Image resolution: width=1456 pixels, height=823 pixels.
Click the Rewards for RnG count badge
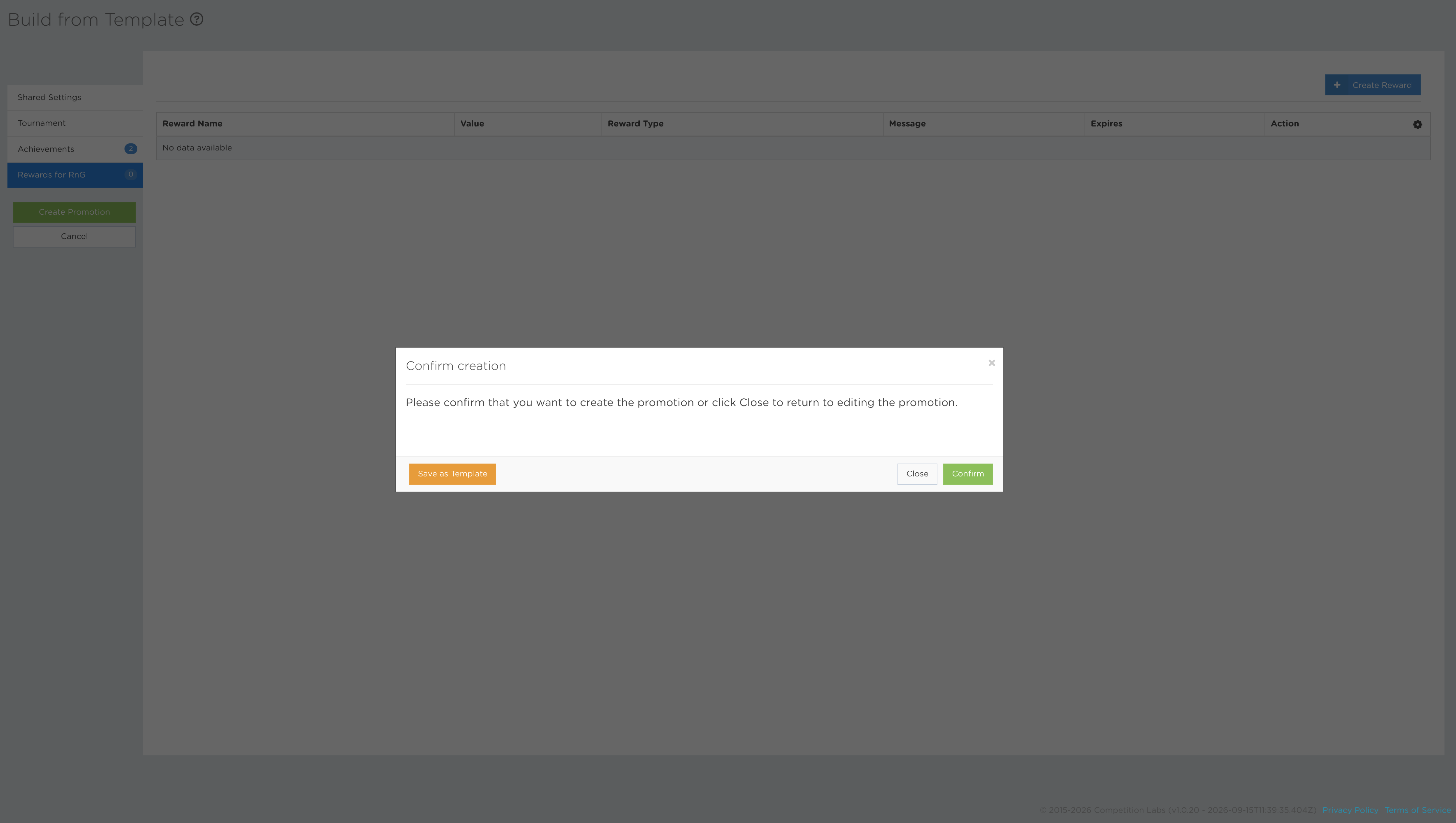131,175
